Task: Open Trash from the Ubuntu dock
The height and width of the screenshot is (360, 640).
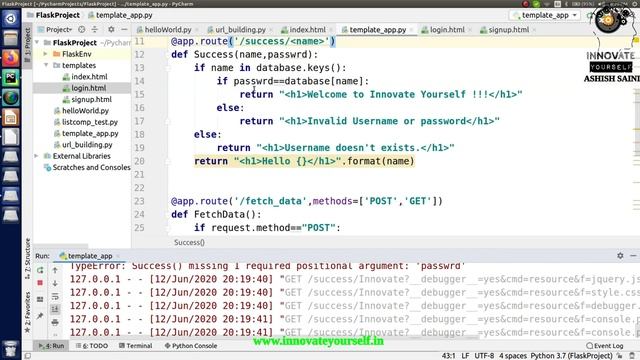Action: coord(11,349)
